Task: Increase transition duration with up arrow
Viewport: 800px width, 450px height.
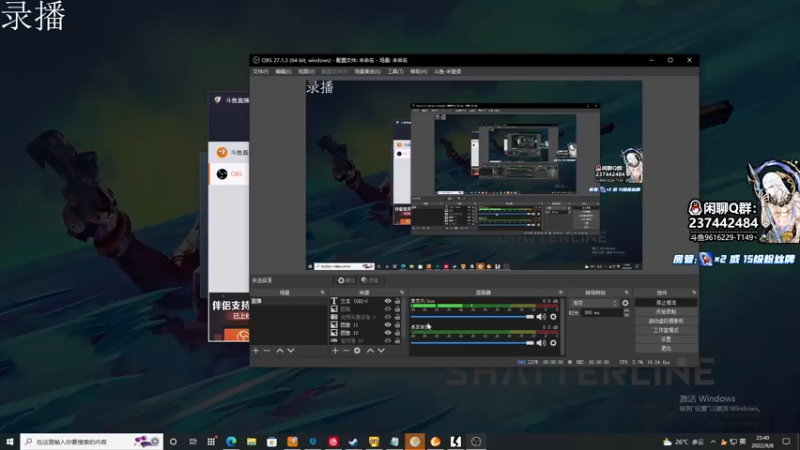Action: coord(627,311)
